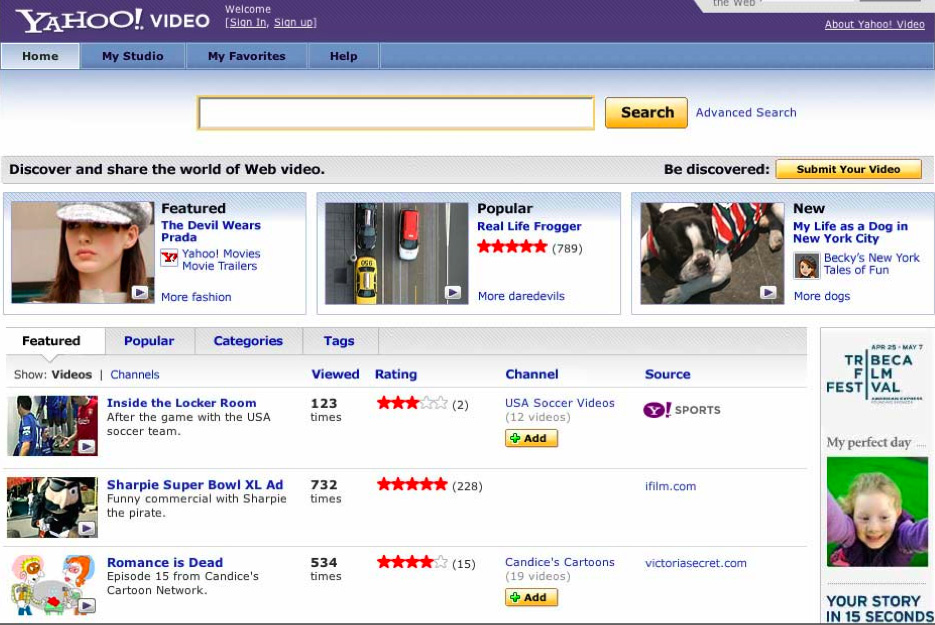Open the About Yahoo! Video link
Viewport: 935px width, 625px height.
click(874, 24)
